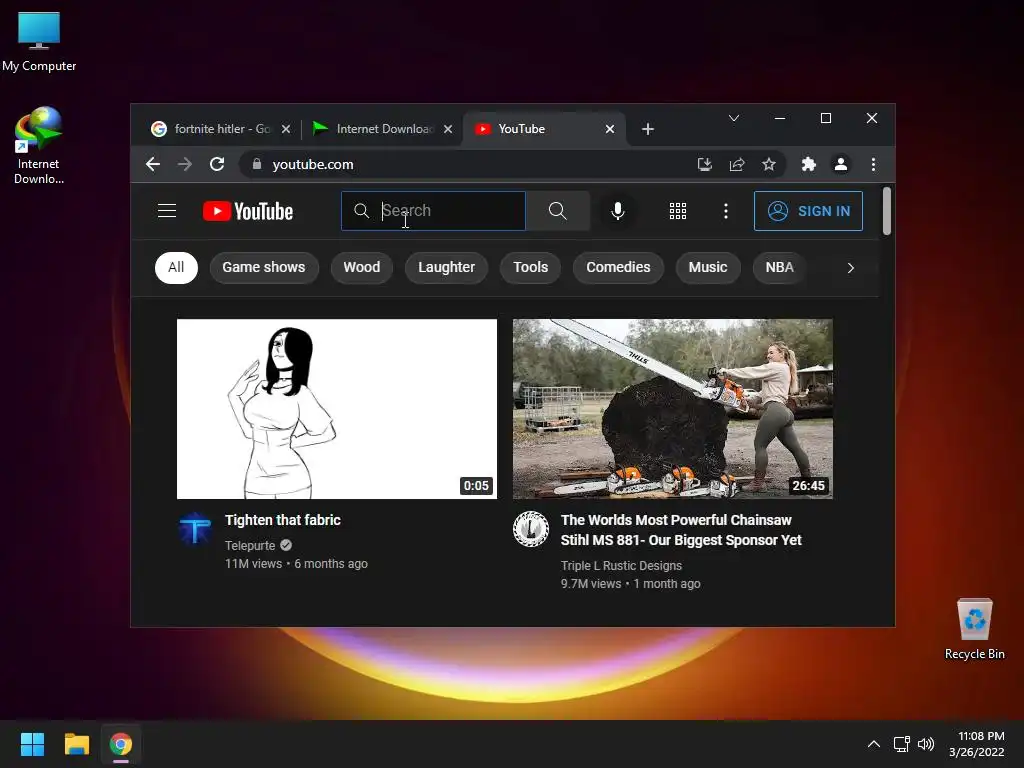Reload the page with the refresh icon

click(x=217, y=165)
